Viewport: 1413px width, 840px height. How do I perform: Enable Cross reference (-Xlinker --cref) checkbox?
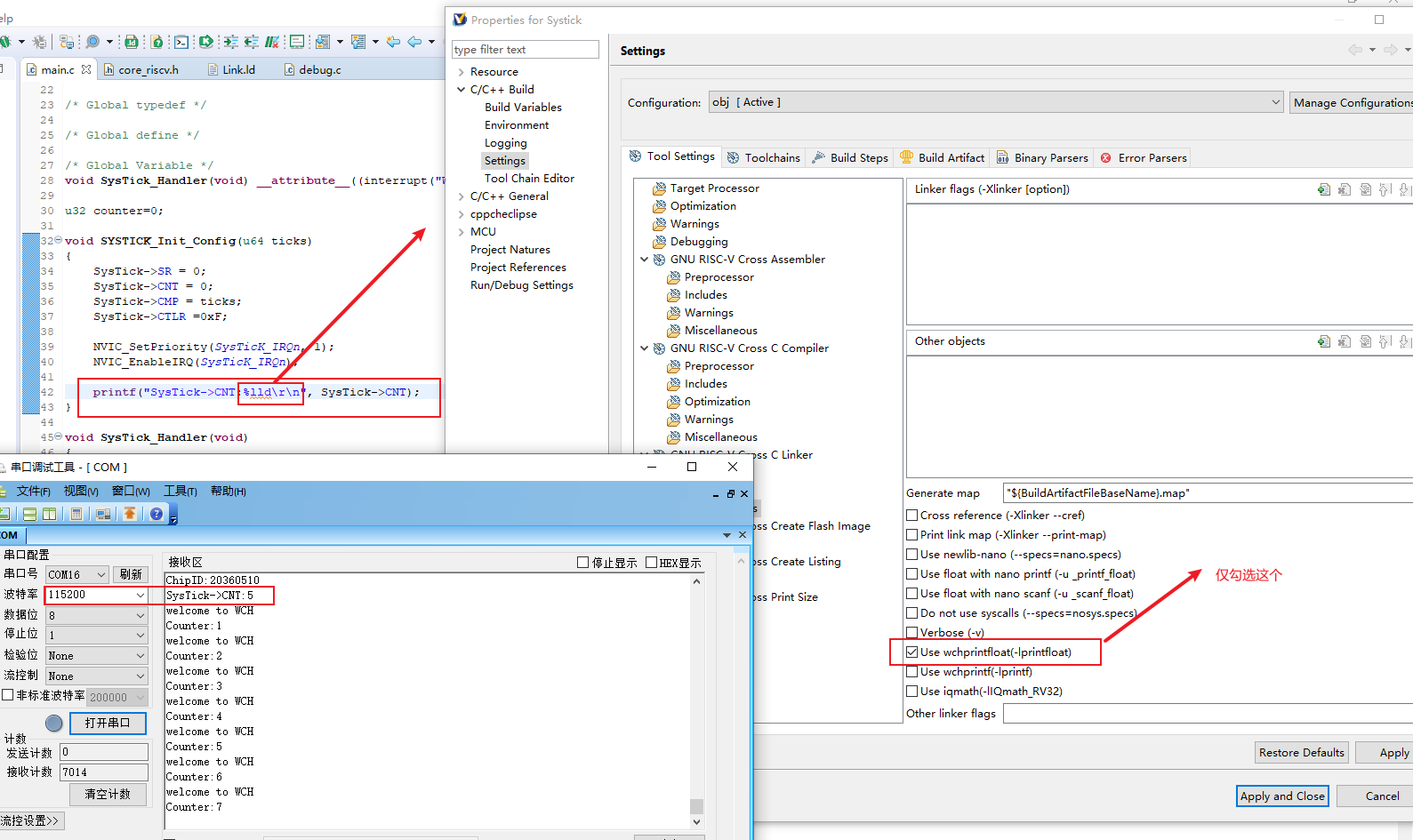point(911,515)
